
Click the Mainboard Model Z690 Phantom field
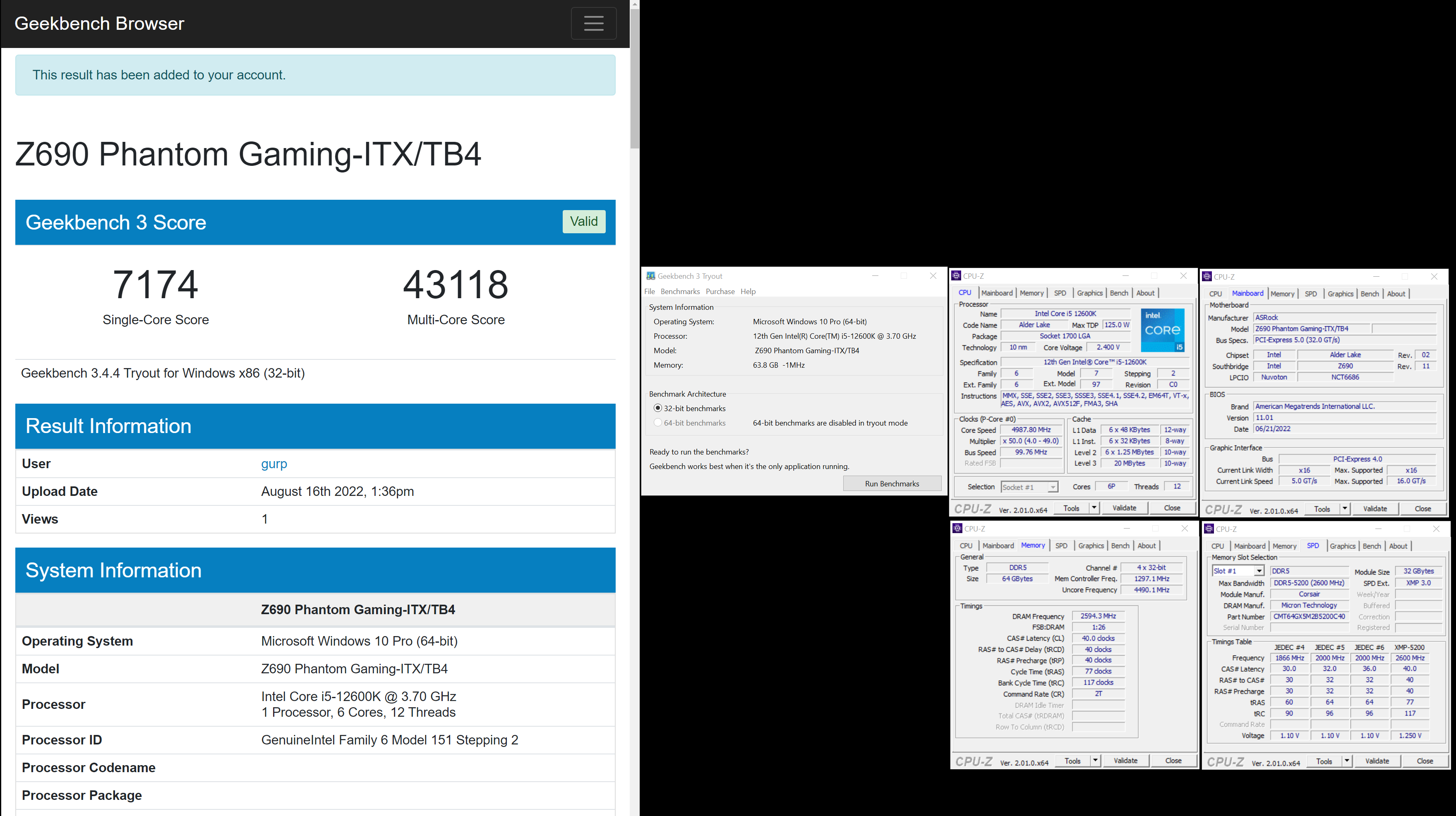pos(1311,329)
